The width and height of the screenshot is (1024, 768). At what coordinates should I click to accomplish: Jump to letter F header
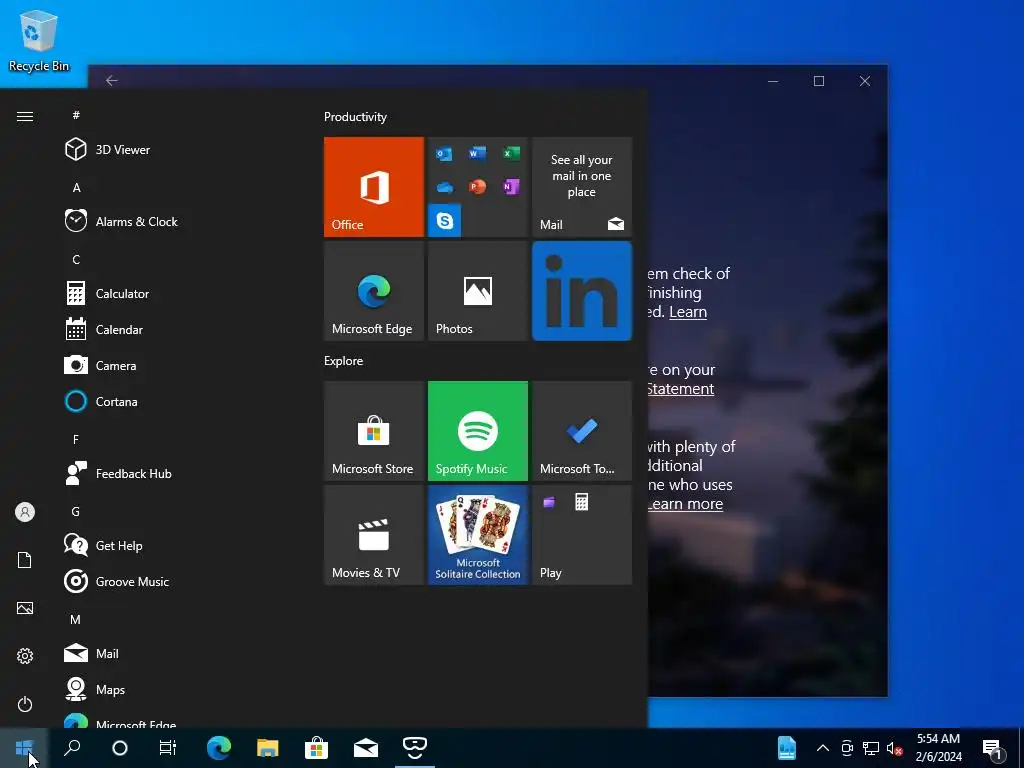pyautogui.click(x=76, y=439)
